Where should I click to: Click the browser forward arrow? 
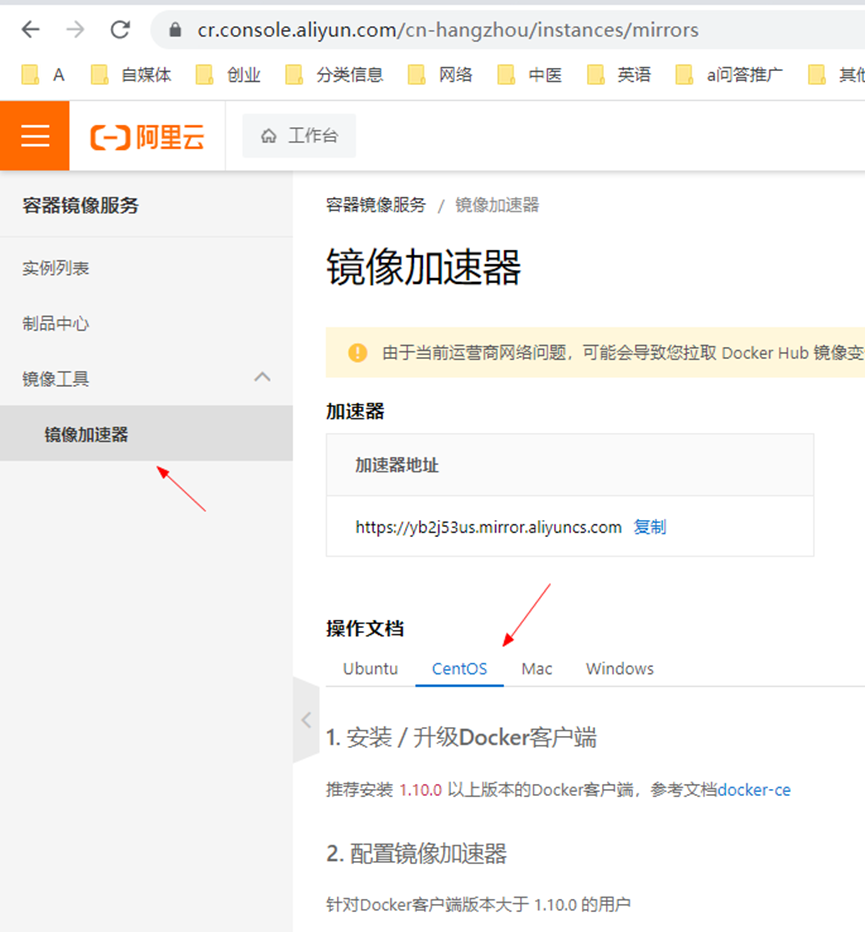pos(76,29)
